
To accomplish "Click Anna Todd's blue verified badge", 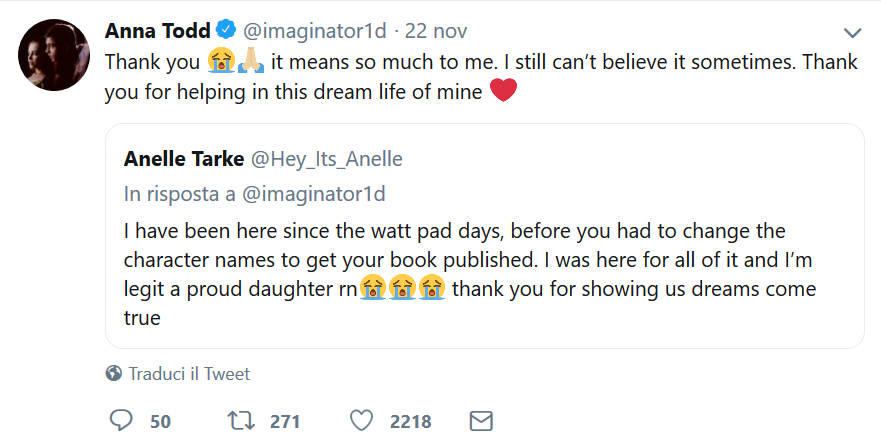I will (x=226, y=29).
